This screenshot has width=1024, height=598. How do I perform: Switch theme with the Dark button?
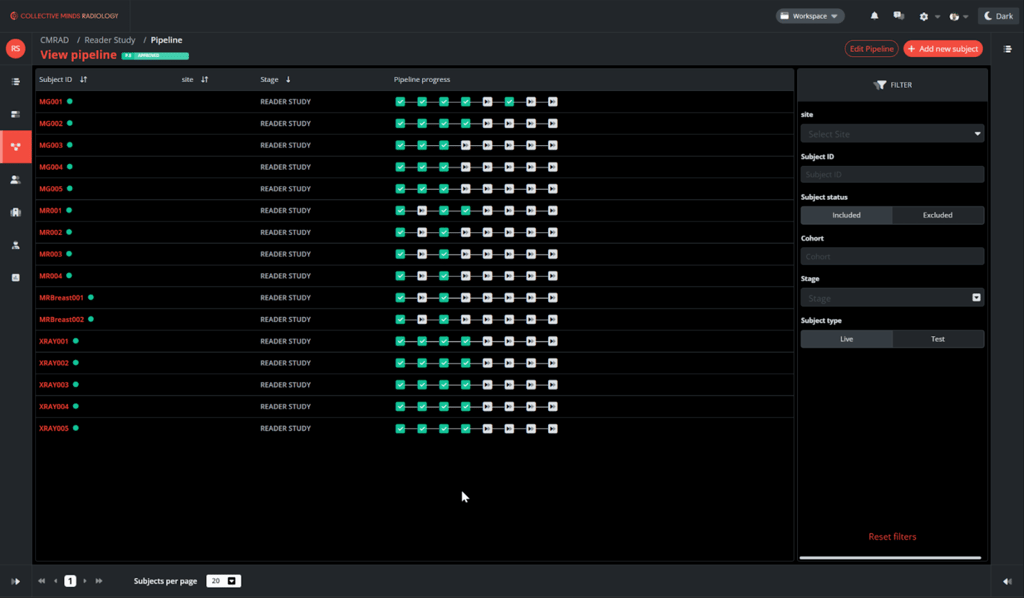pyautogui.click(x=999, y=16)
